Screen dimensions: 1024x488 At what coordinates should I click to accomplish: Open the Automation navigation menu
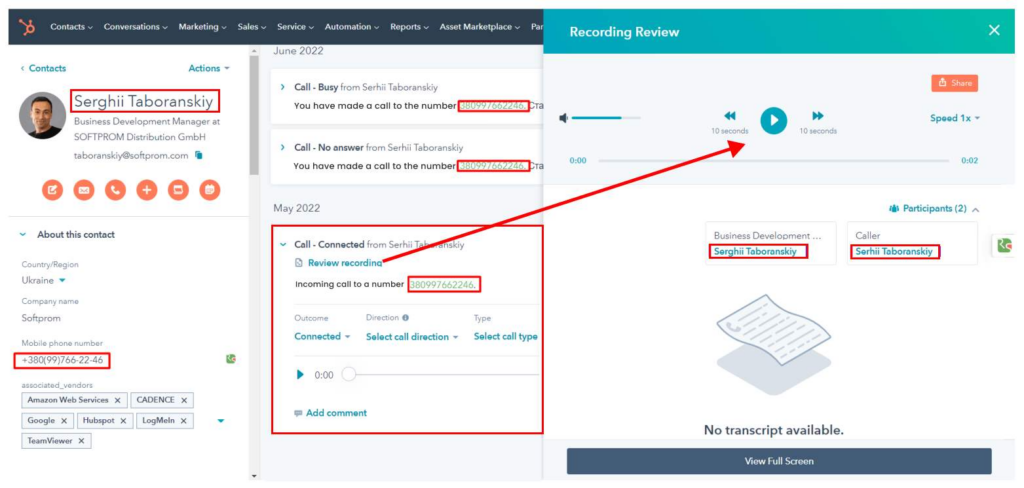tap(352, 27)
